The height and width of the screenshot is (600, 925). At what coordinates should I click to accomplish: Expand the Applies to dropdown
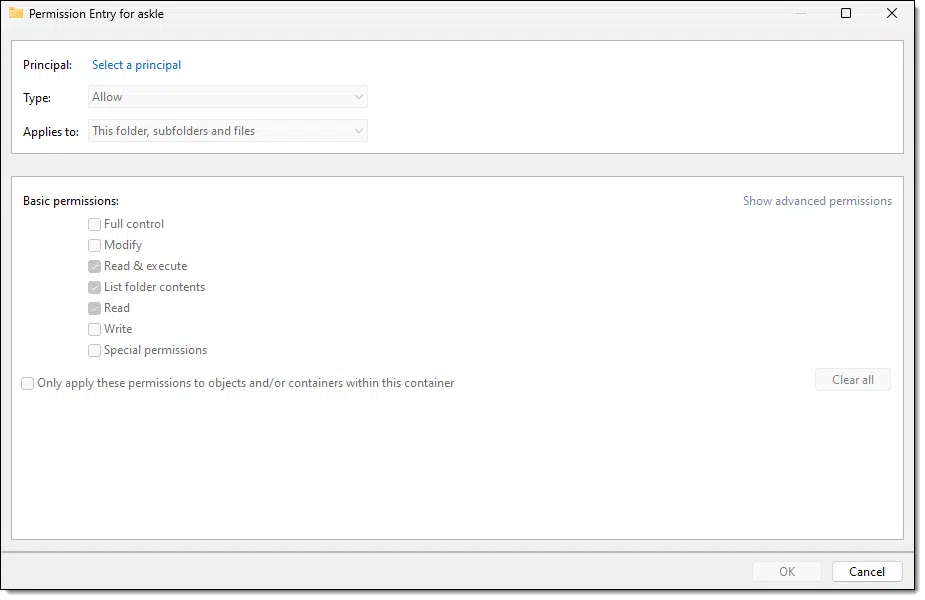(228, 131)
